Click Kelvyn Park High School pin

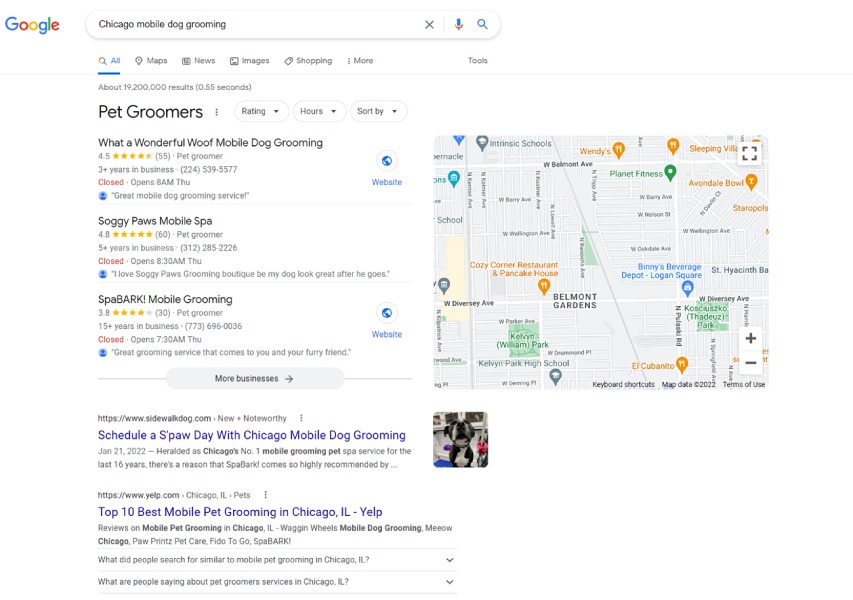point(555,376)
